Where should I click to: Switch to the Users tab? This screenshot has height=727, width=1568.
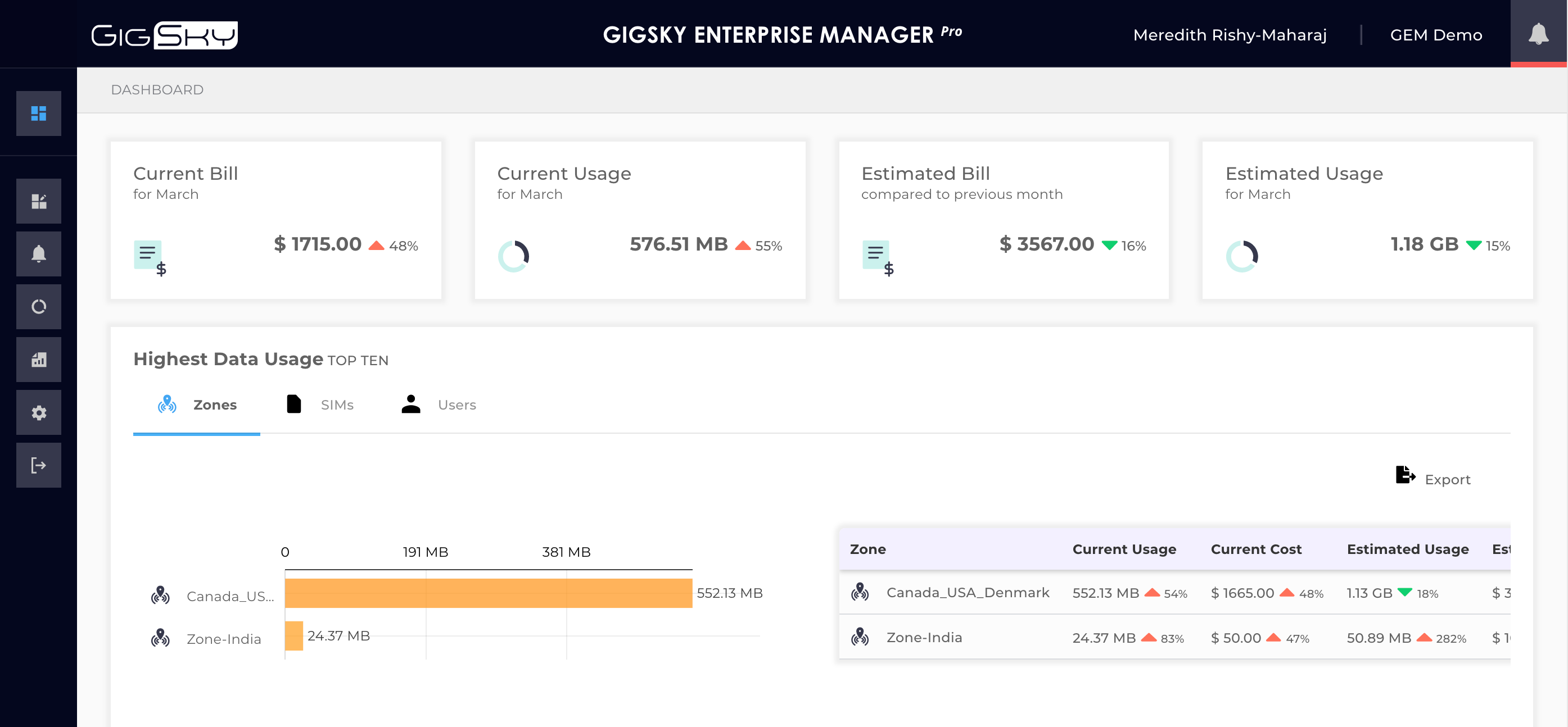tap(439, 405)
